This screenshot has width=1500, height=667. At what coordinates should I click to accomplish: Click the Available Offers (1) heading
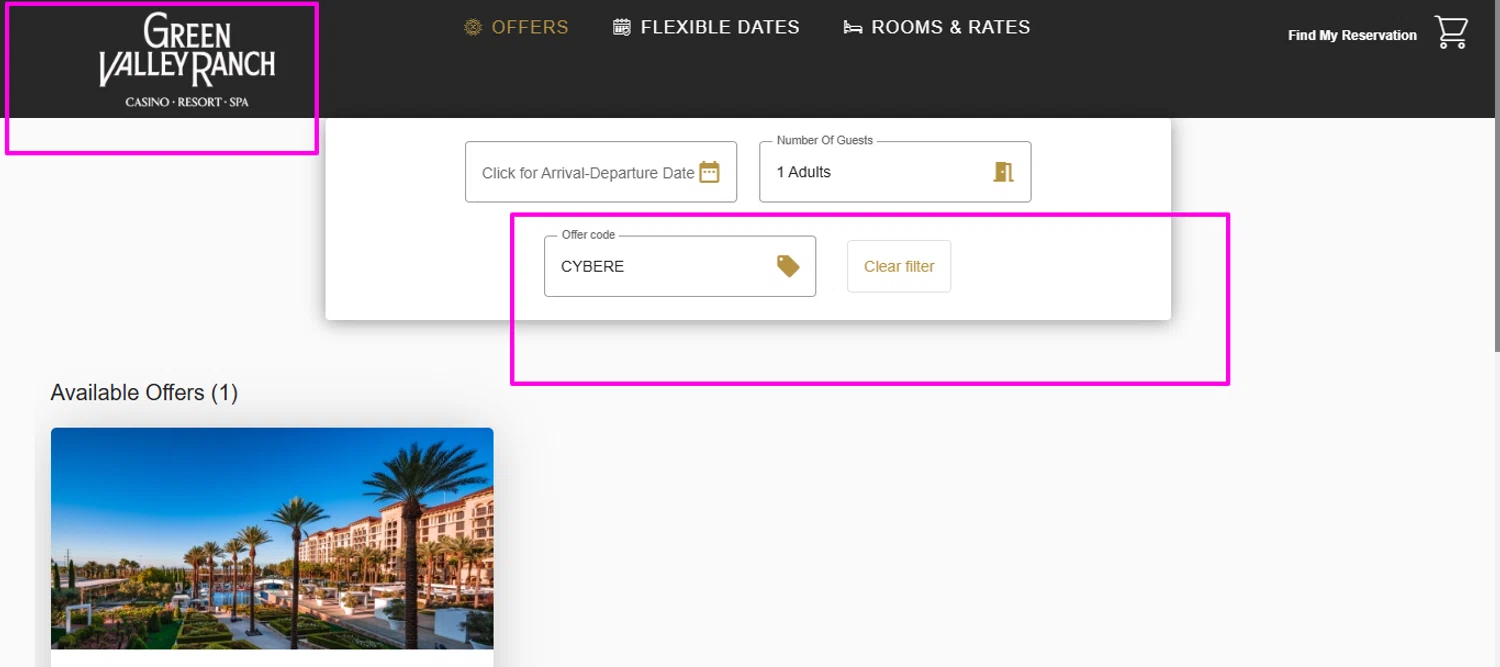click(144, 393)
